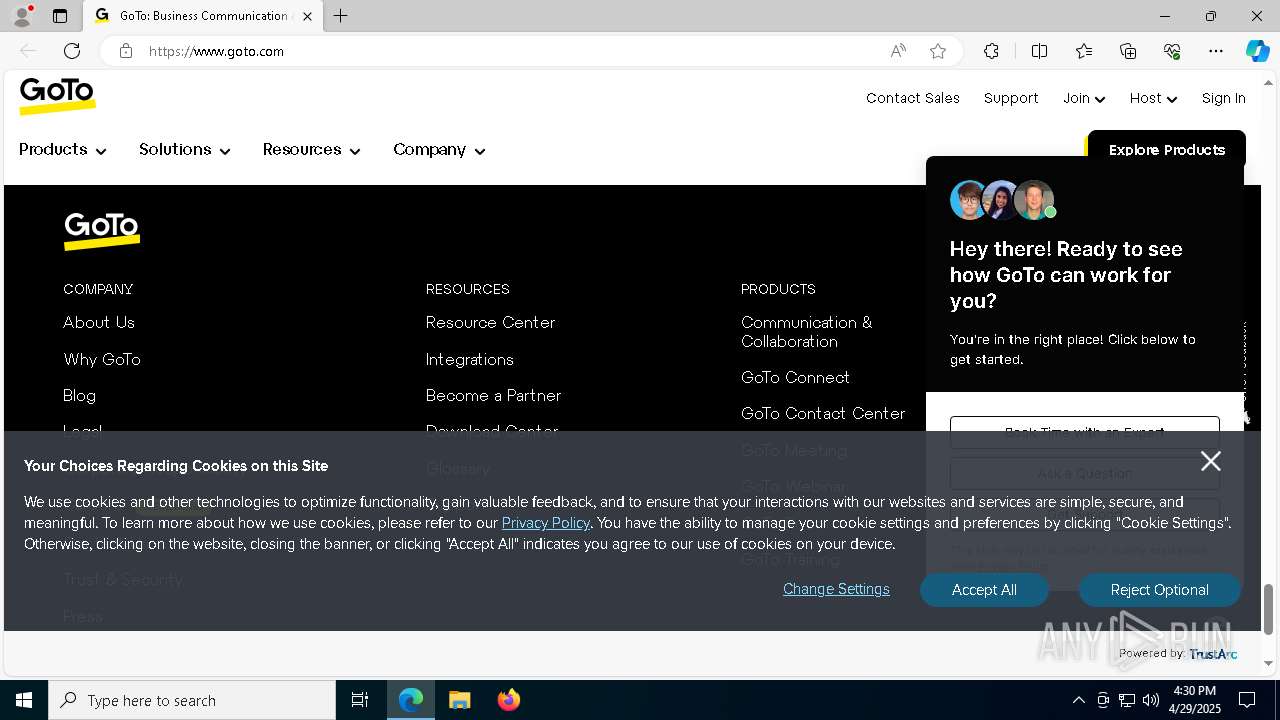Click the chat widget agent avatars
The height and width of the screenshot is (720, 1280).
[1003, 200]
